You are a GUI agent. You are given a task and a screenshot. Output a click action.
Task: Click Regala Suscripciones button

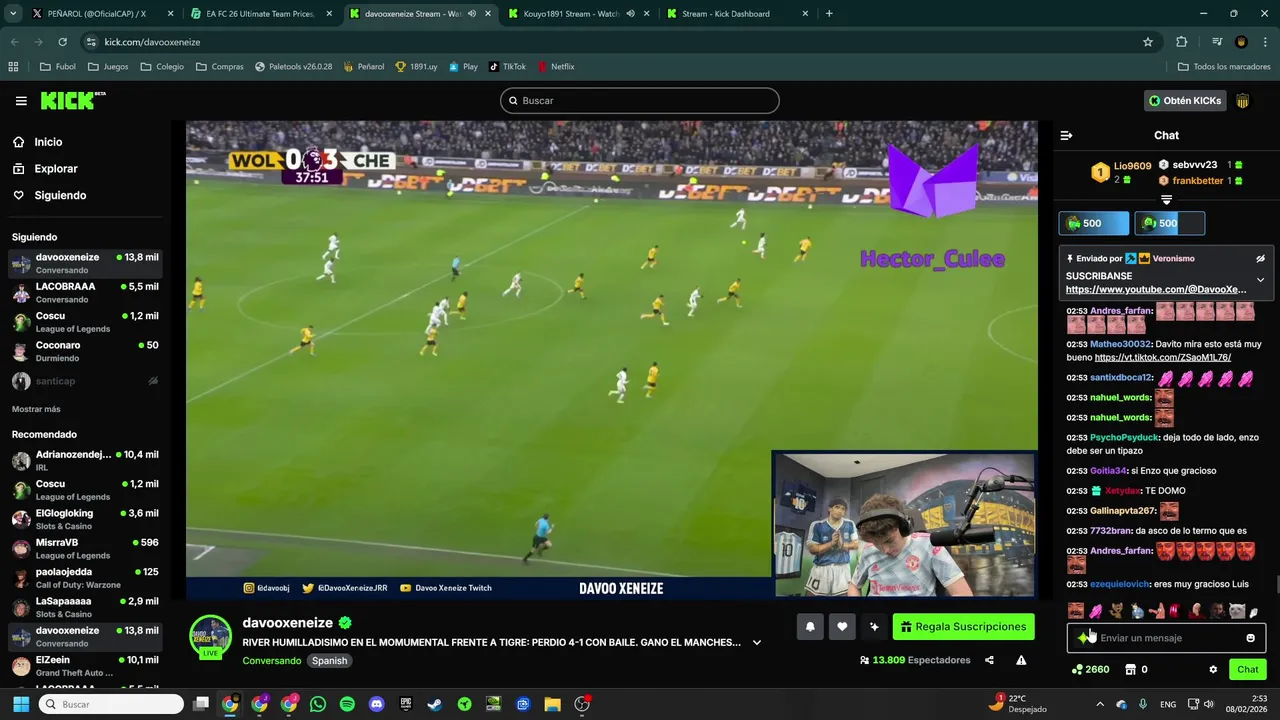point(963,627)
